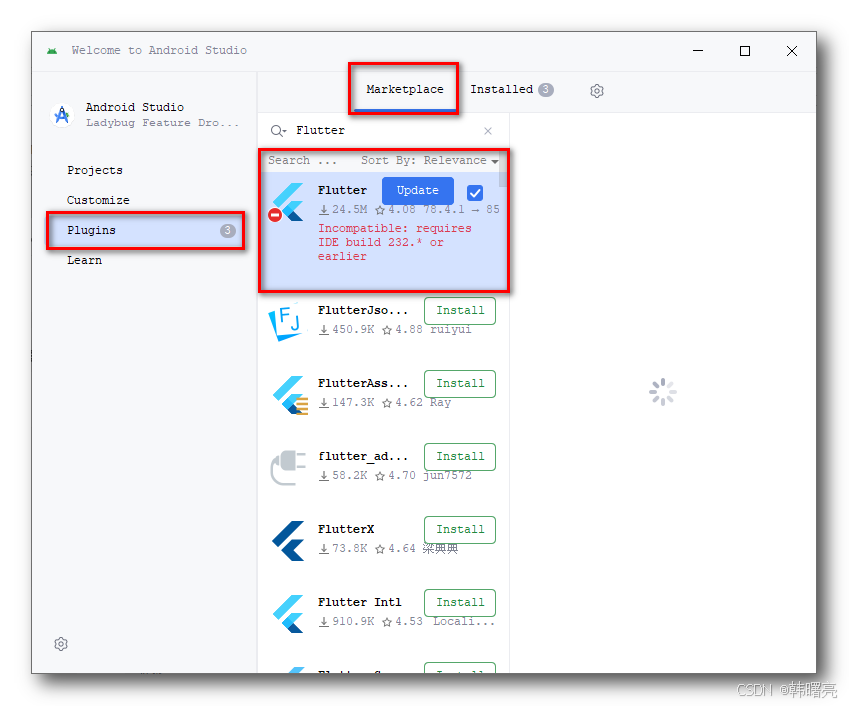Maximize the Welcome to Android Studio window

[x=745, y=51]
